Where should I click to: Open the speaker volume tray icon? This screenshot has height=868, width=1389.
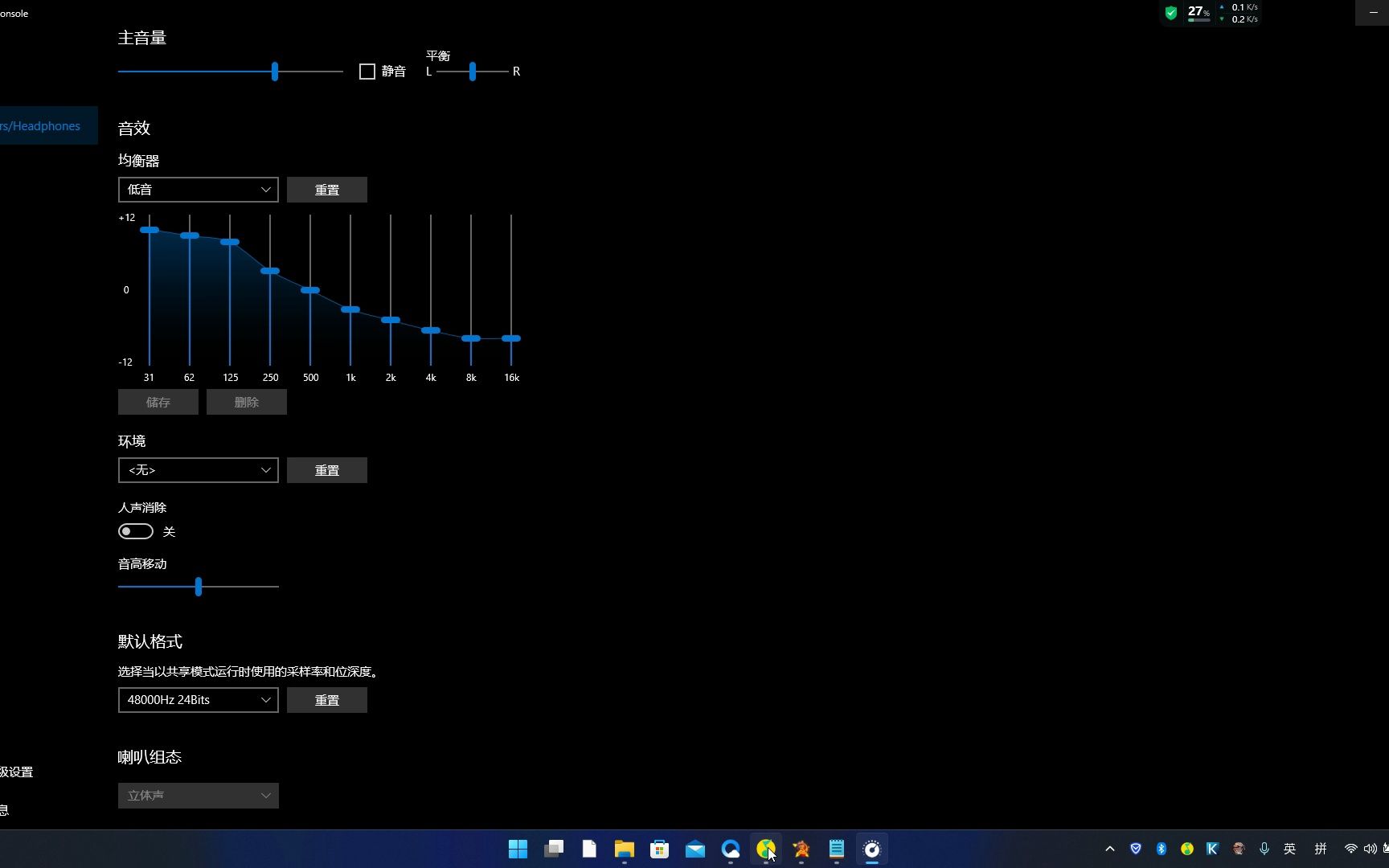point(1370,849)
